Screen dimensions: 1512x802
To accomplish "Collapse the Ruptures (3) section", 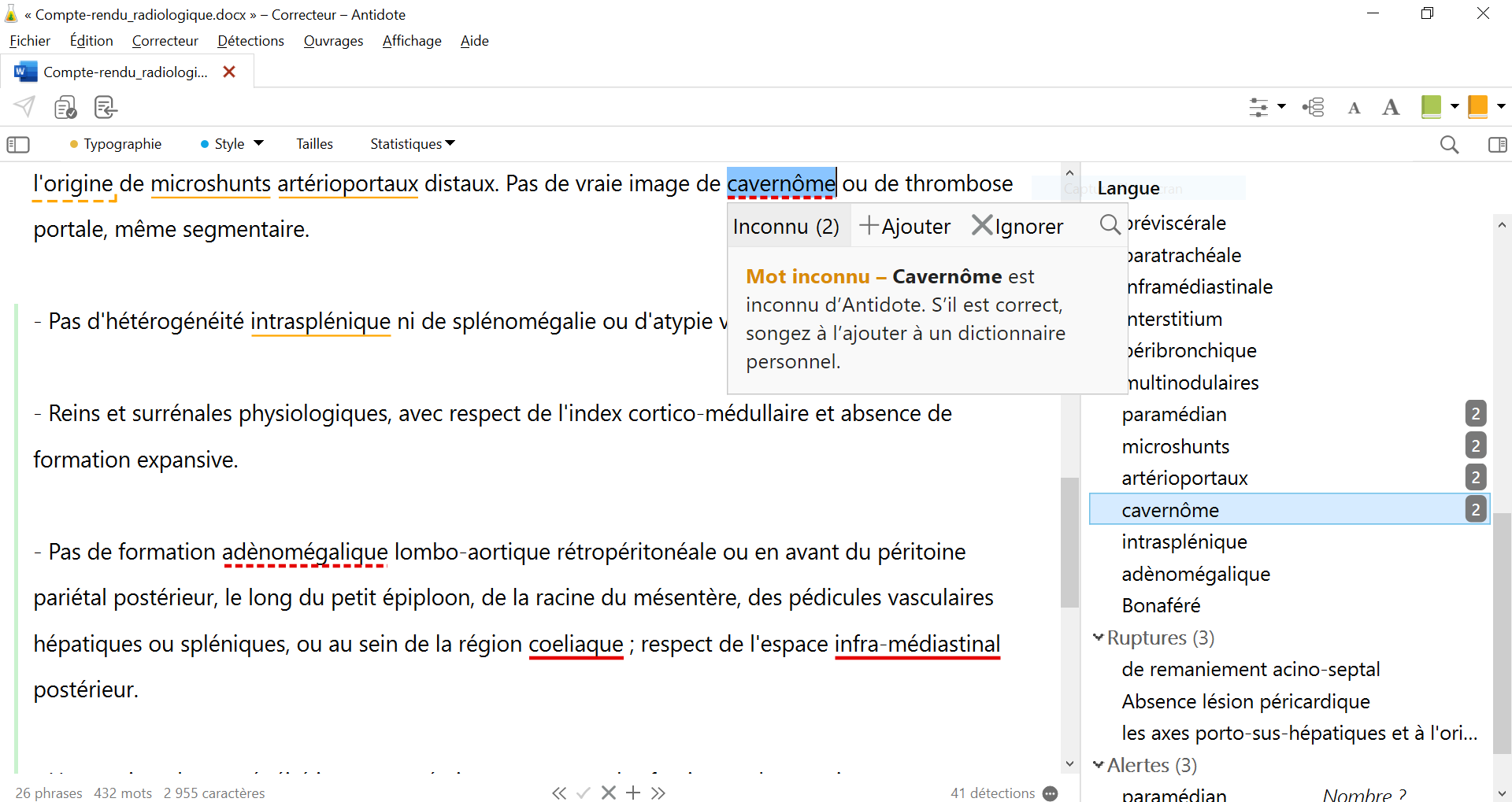I will tap(1098, 638).
